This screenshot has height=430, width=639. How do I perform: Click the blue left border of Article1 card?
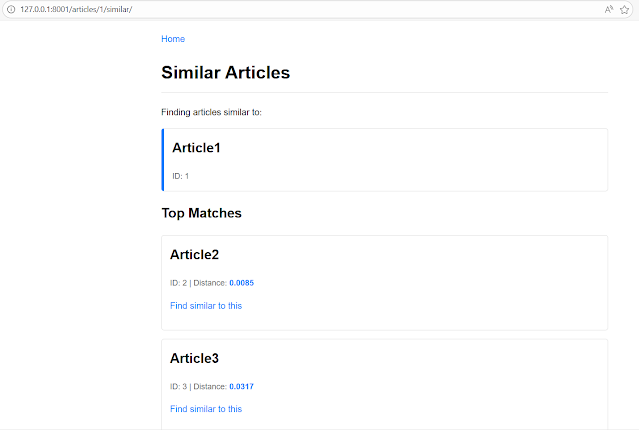(x=163, y=160)
